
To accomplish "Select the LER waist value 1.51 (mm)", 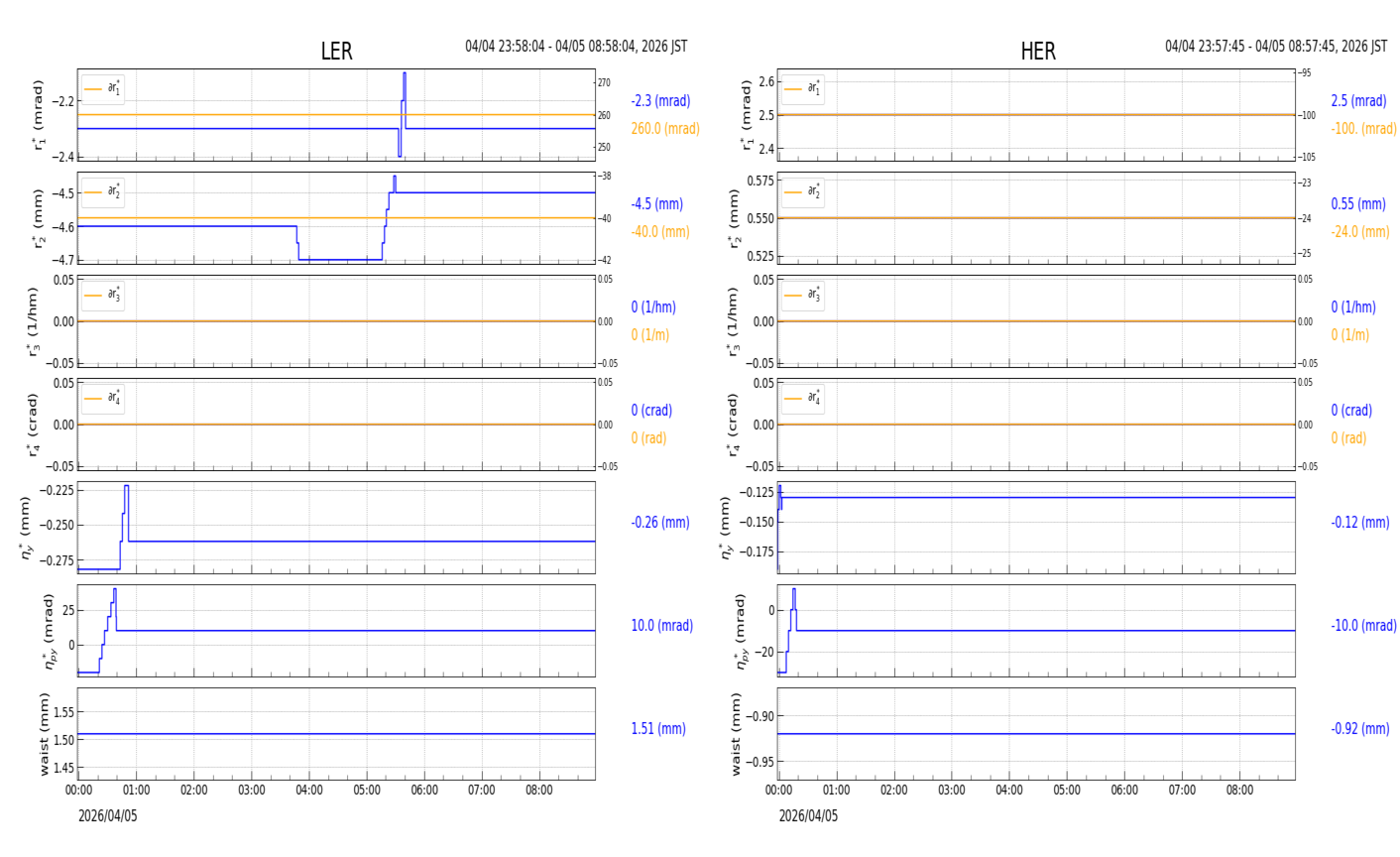I will pos(658,729).
